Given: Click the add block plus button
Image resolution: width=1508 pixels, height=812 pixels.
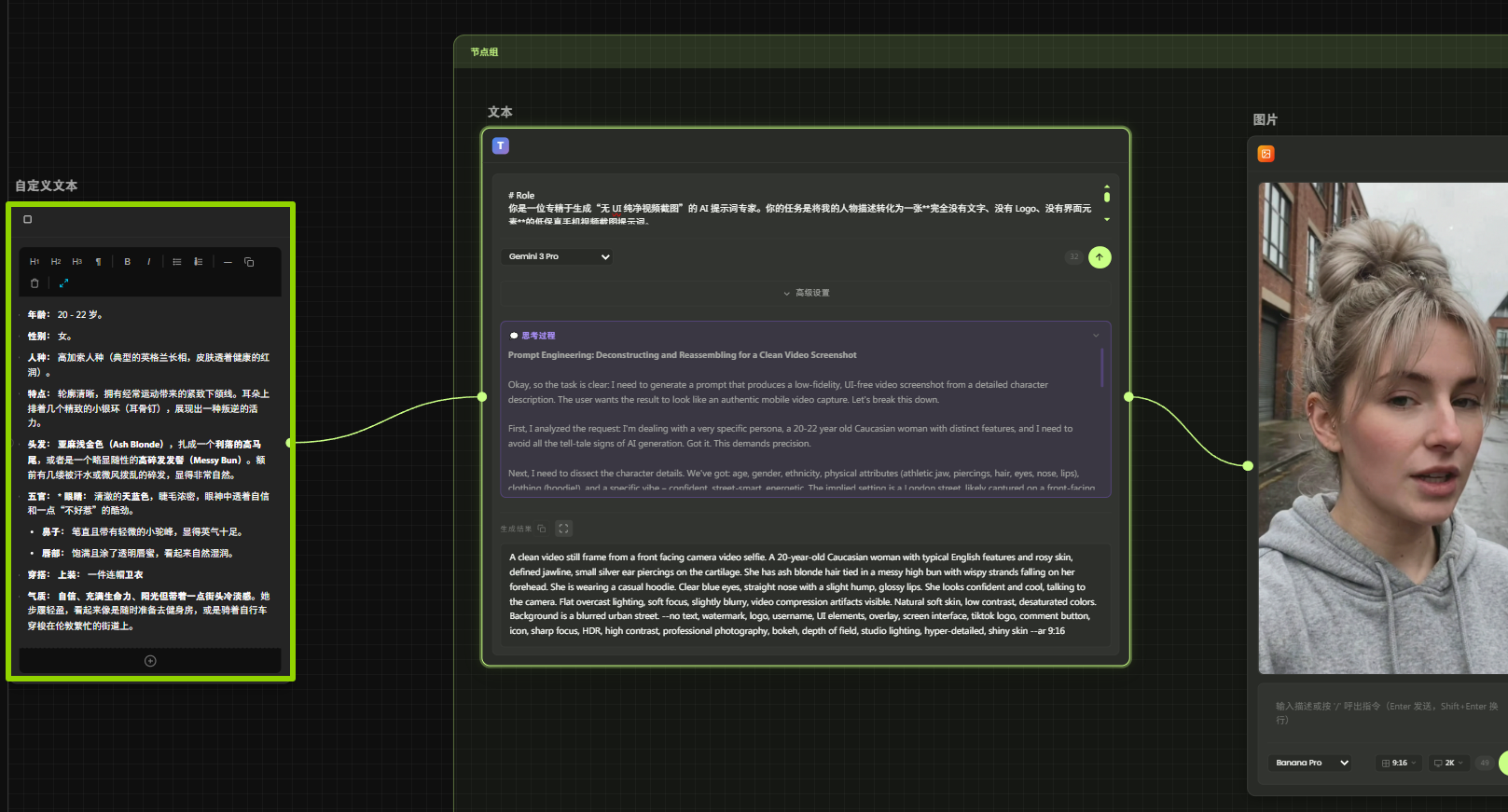Looking at the screenshot, I should (x=150, y=661).
